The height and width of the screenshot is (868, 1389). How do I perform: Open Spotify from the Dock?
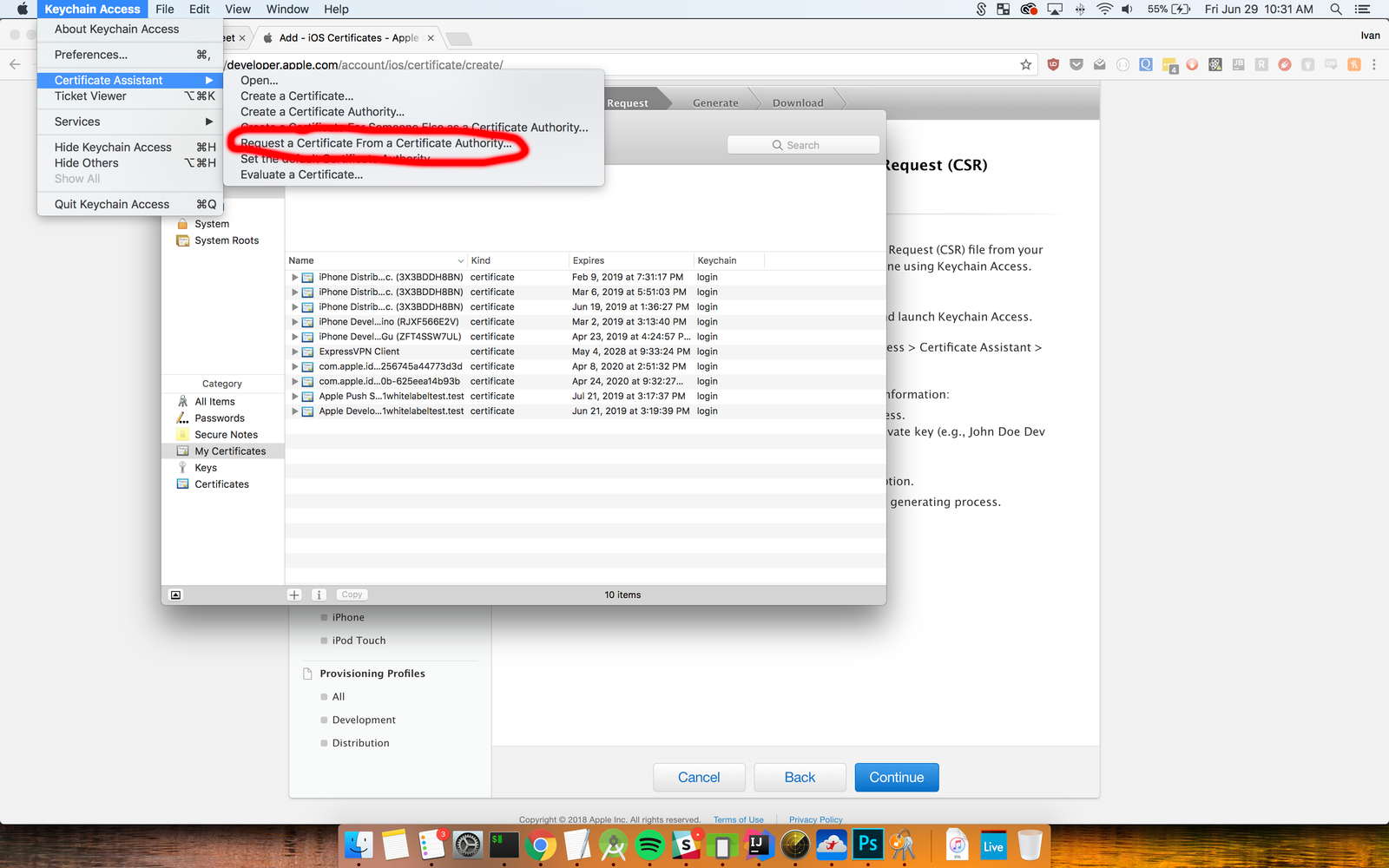(x=649, y=845)
